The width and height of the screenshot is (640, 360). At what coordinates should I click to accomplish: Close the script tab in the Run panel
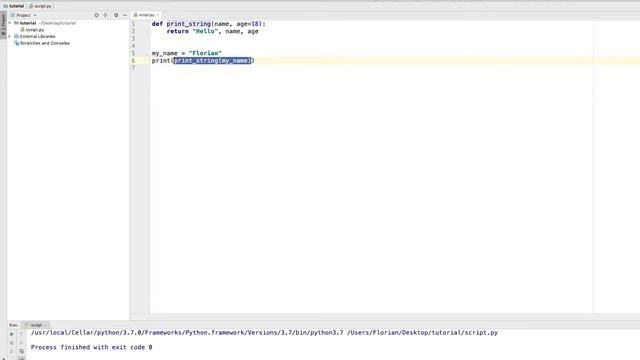45,325
